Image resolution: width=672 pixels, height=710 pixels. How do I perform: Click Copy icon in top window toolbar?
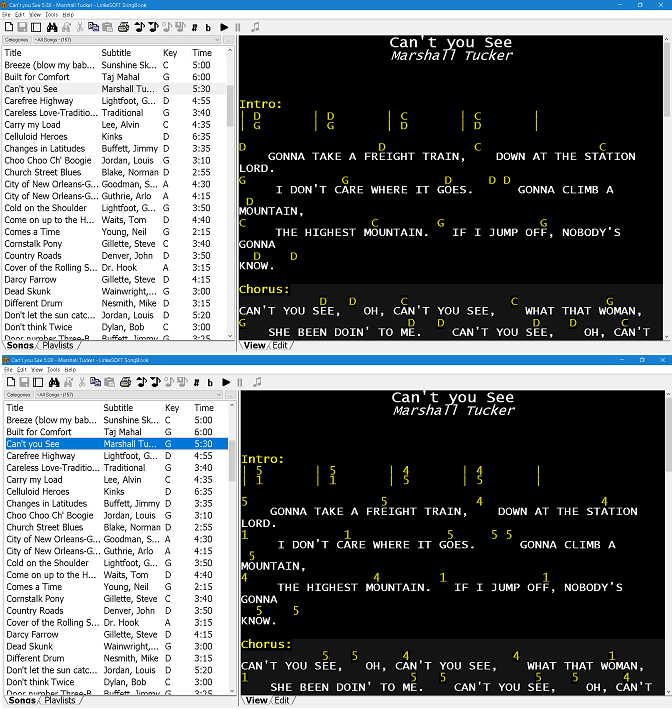pos(94,27)
